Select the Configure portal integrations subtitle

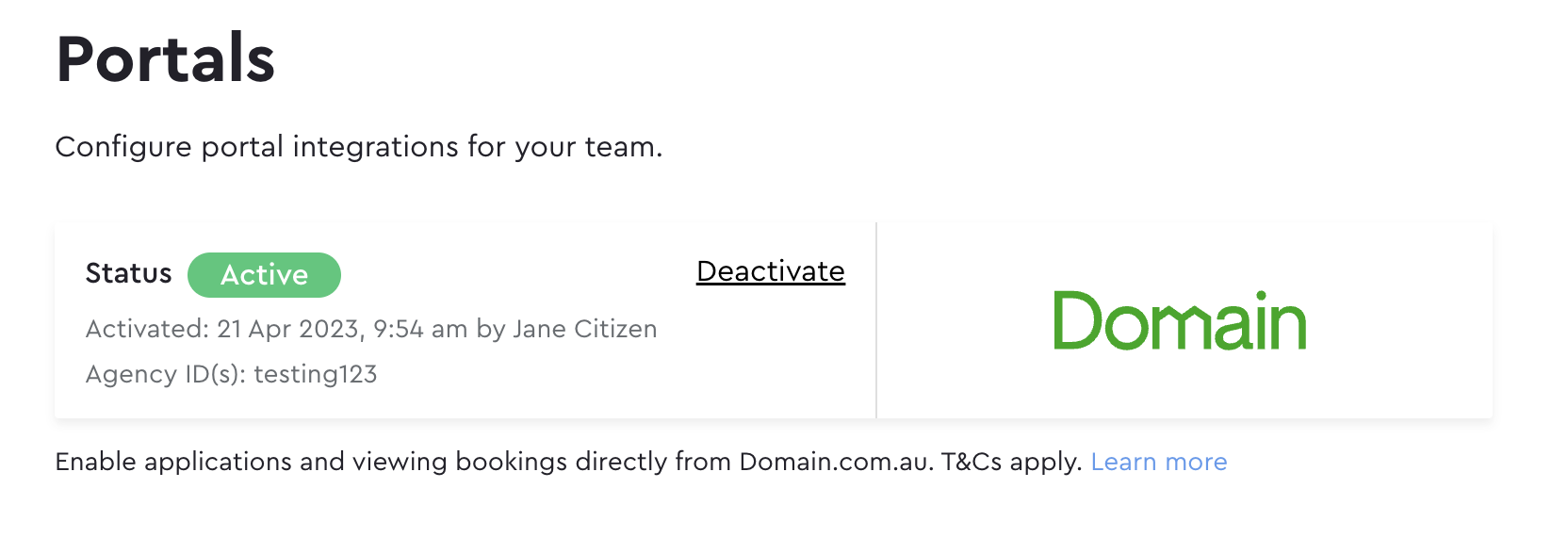359,147
